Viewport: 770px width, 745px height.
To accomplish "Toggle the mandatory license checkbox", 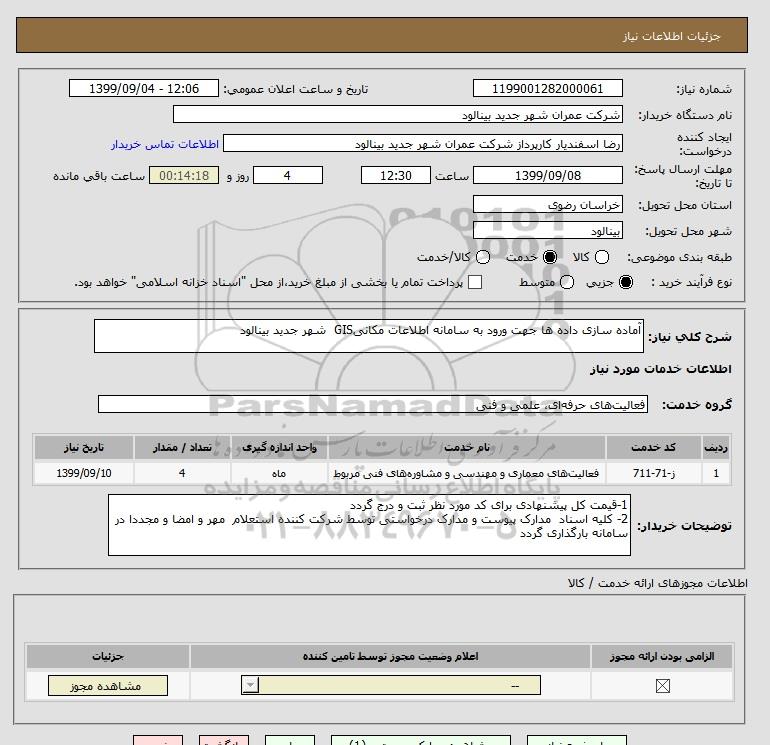I will (x=662, y=686).
